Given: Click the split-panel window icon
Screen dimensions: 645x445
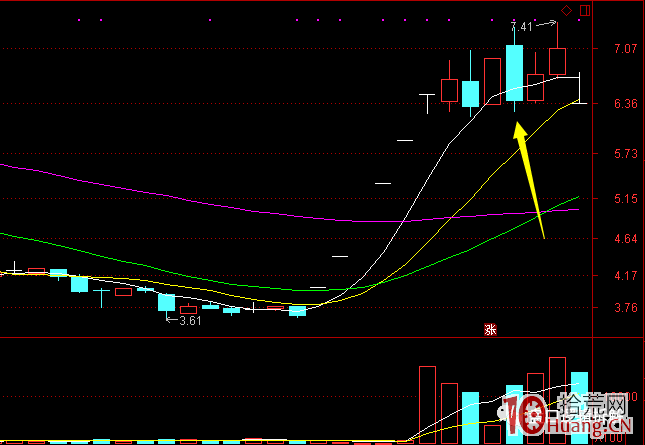Looking at the screenshot, I should (585, 11).
